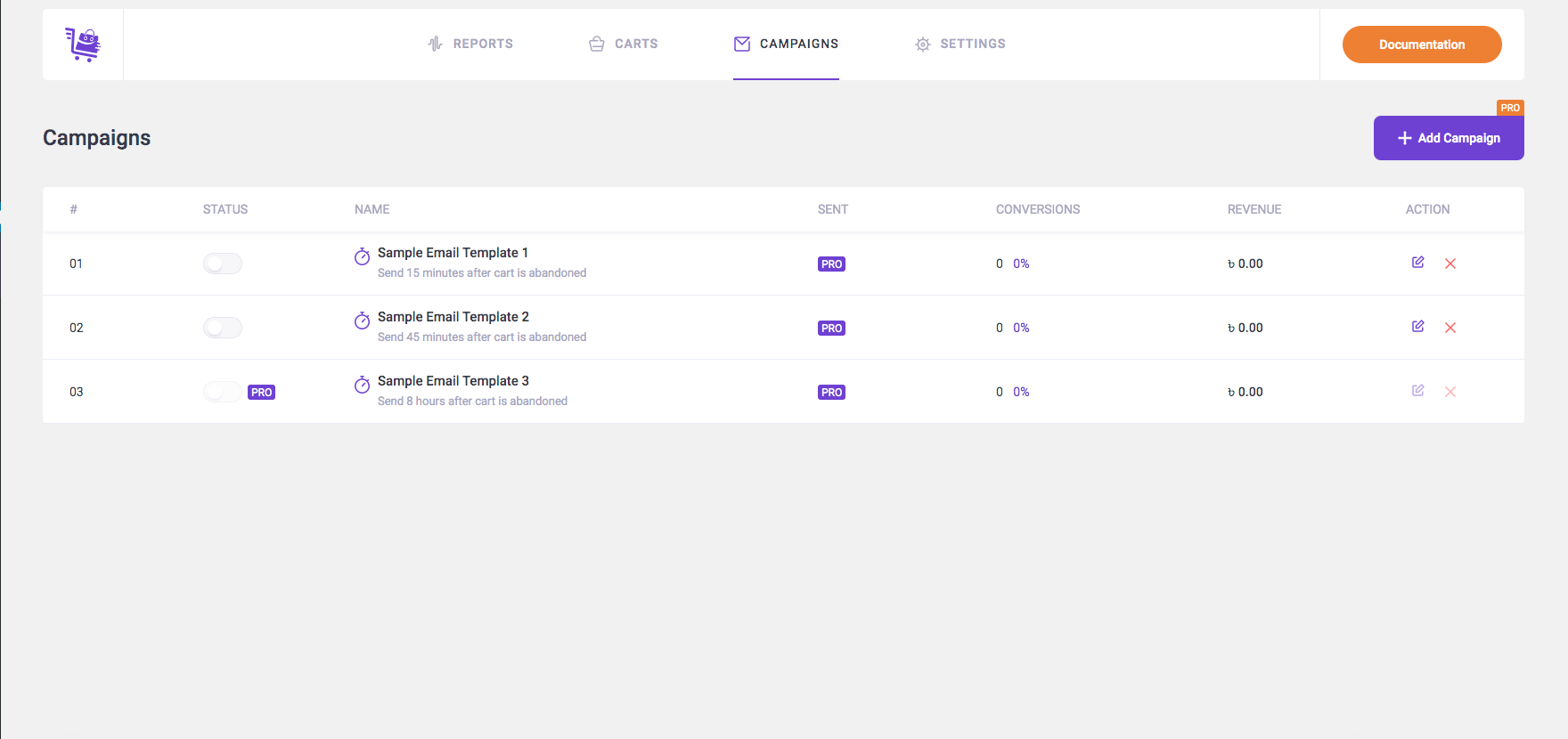Select the Campaigns tab
The width and height of the screenshot is (1568, 739).
786,44
